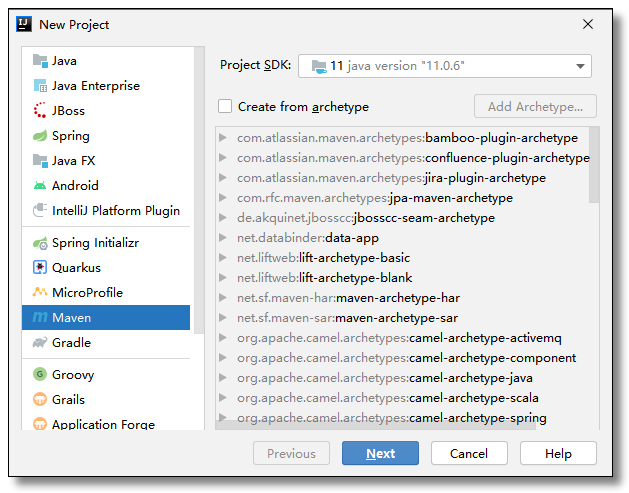Click the archetype list vertical scrollbar
The height and width of the screenshot is (493, 629).
[594, 165]
